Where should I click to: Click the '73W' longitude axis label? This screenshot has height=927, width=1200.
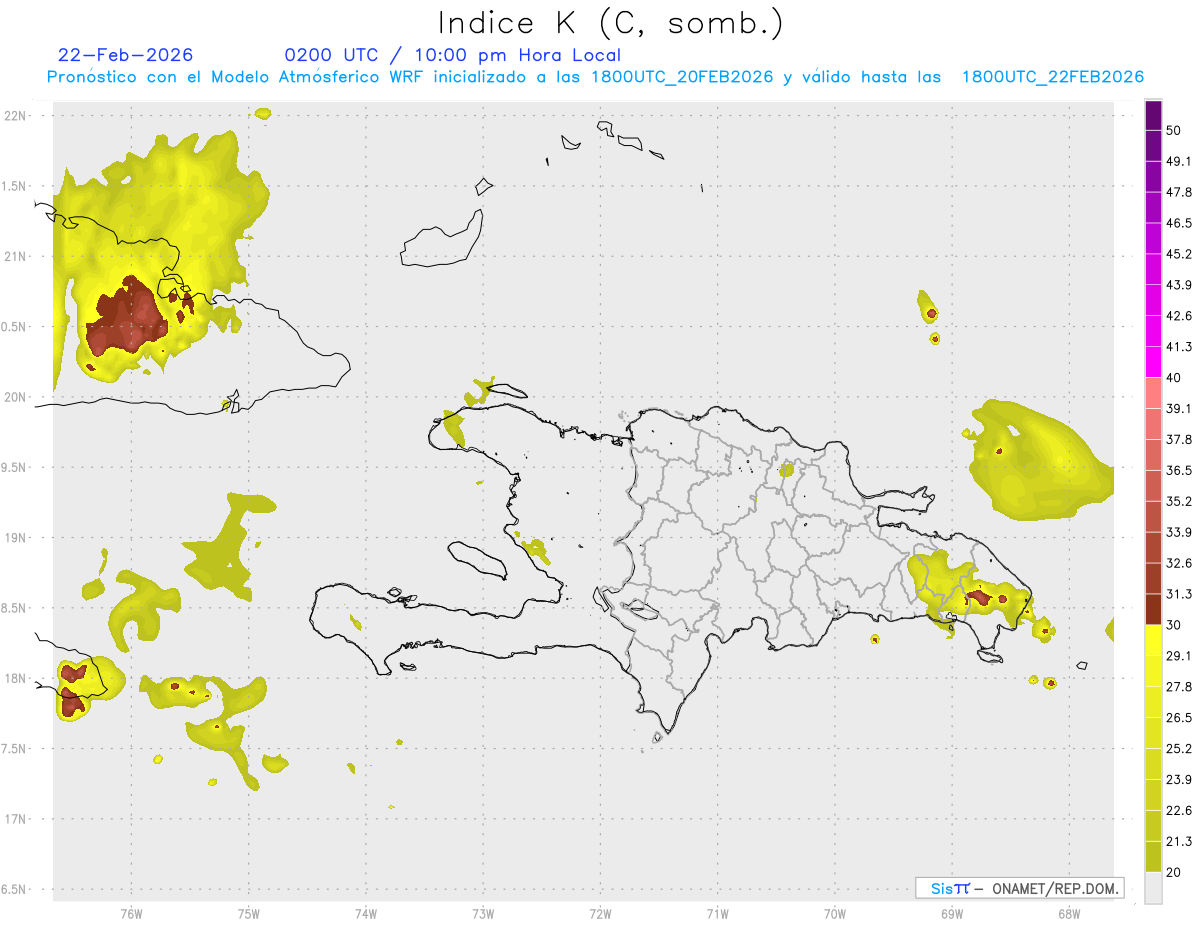click(x=483, y=913)
